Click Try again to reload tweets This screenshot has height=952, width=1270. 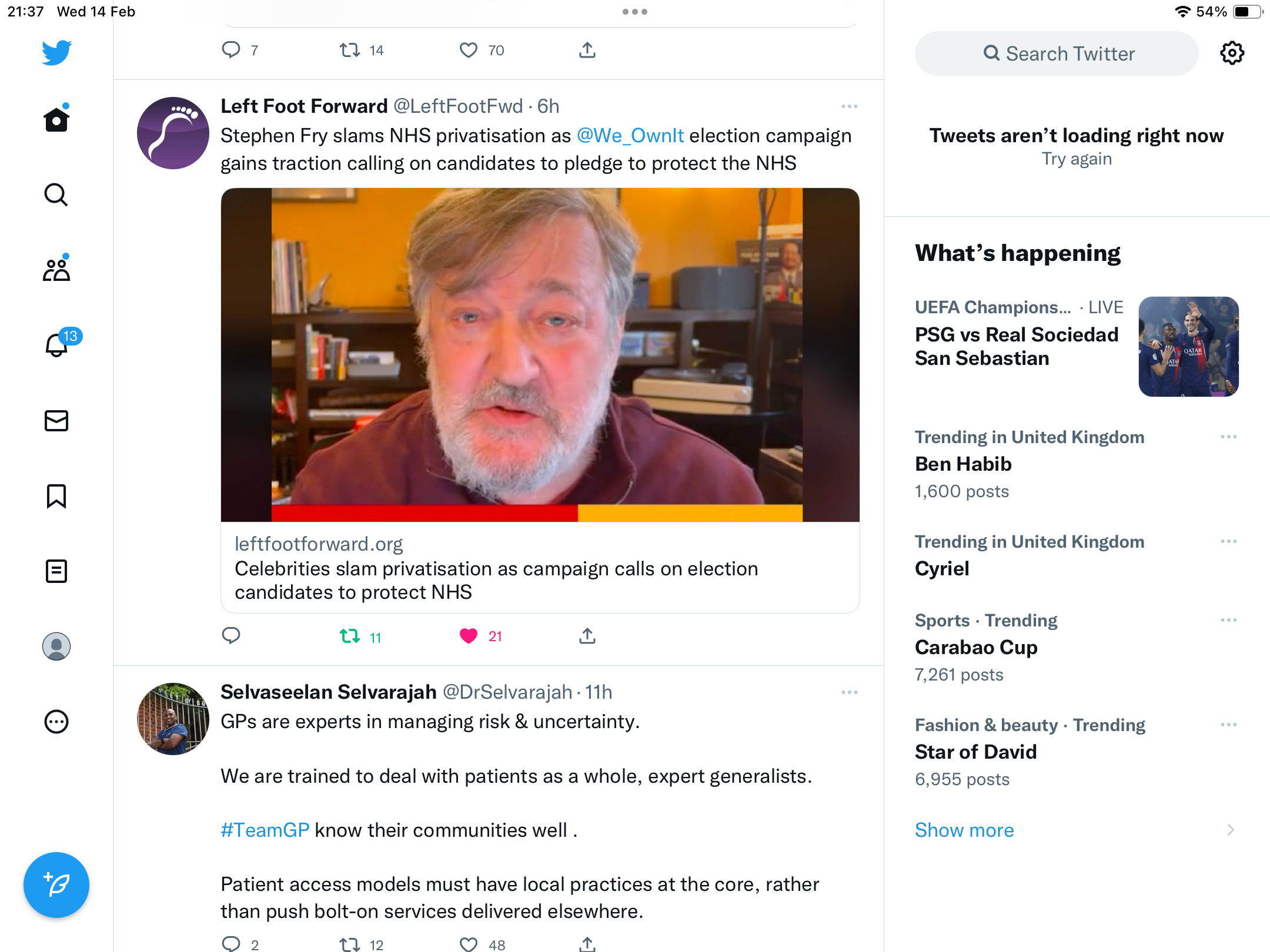point(1077,159)
